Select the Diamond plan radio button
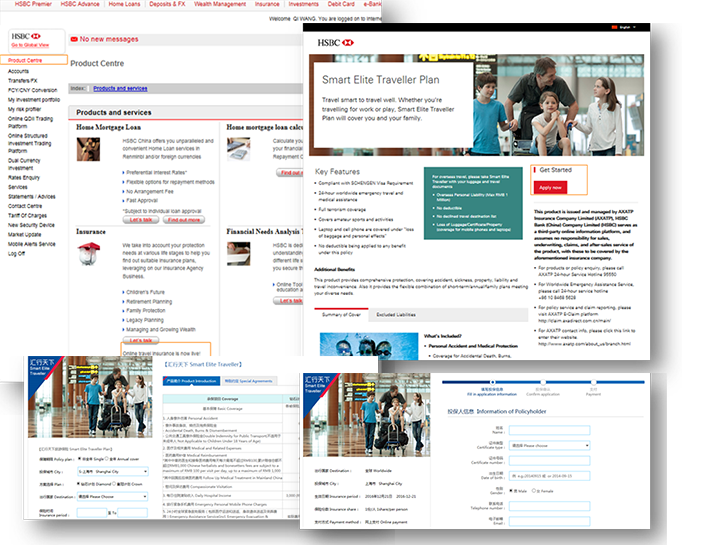The width and height of the screenshot is (726, 545). pyautogui.click(x=78, y=484)
